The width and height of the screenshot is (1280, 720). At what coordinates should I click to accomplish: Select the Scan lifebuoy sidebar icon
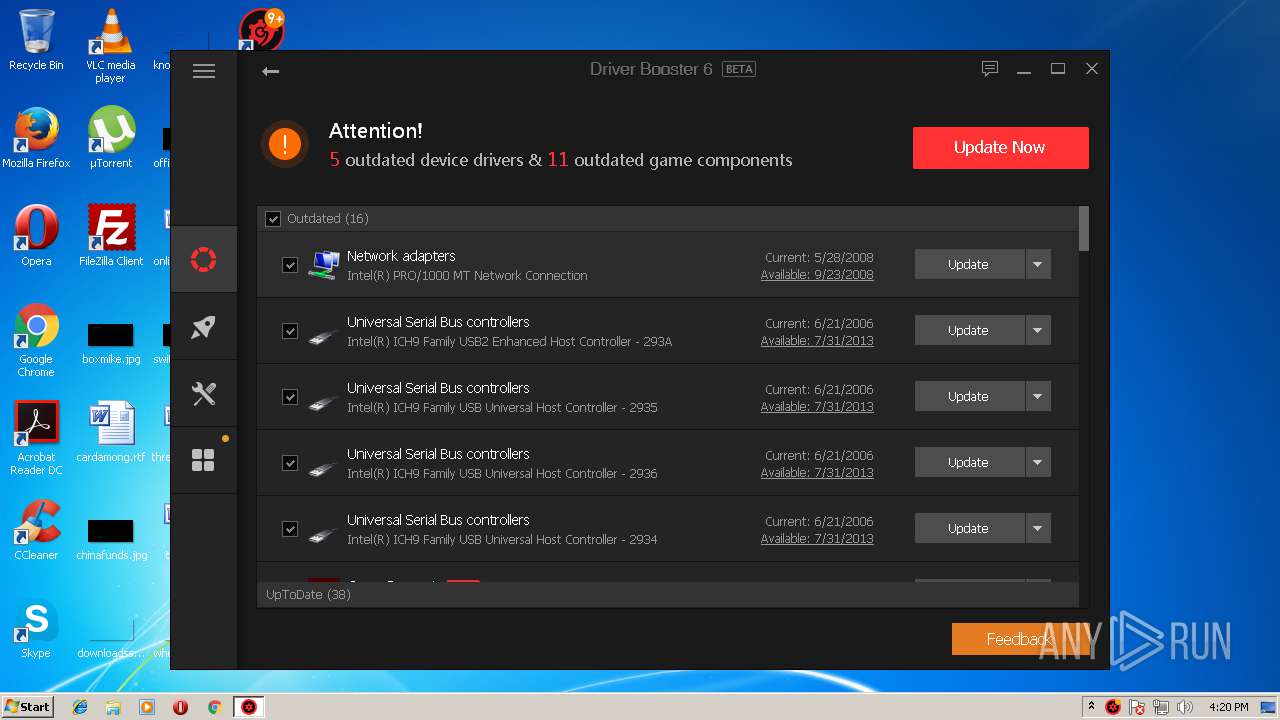tap(204, 260)
